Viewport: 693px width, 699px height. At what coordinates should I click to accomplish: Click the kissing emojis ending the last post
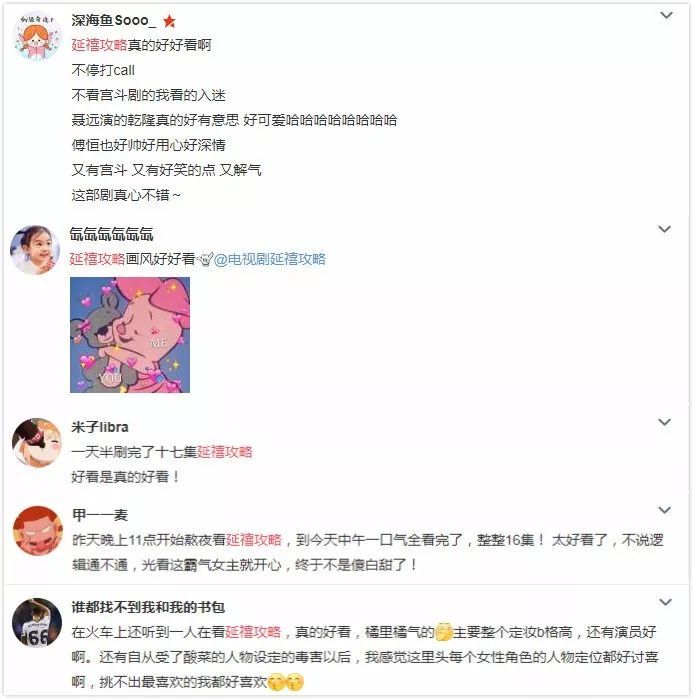(286, 683)
